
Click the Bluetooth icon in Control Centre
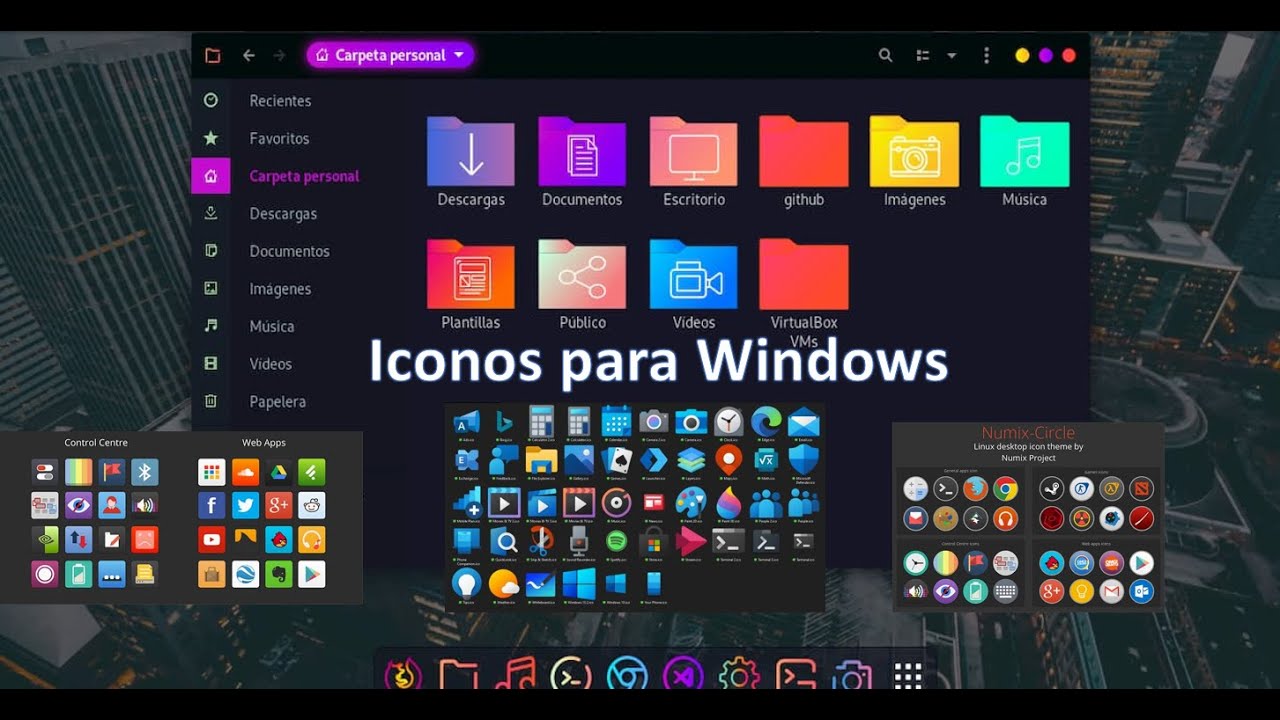point(145,472)
